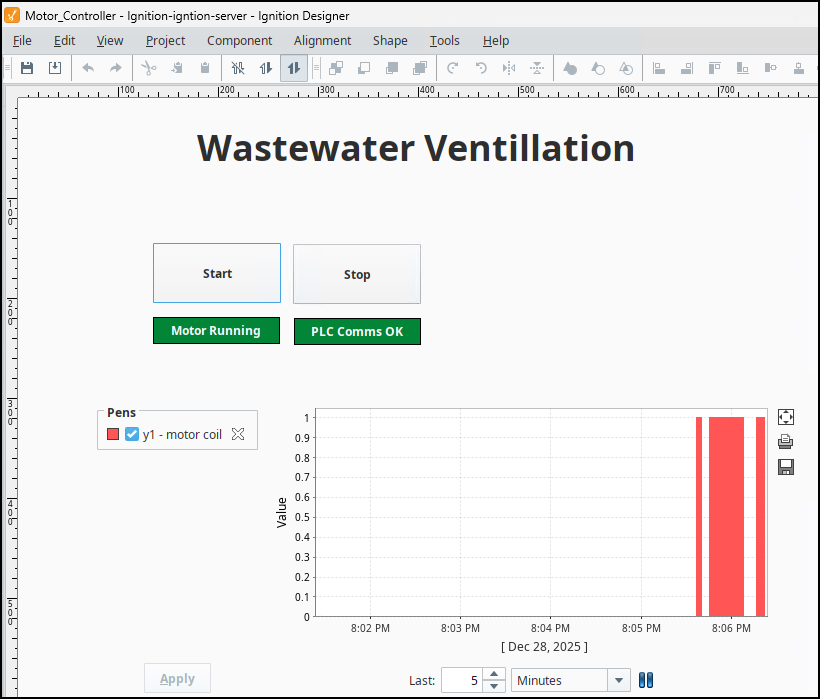
Task: Click the Save toolbar icon
Action: 27,68
